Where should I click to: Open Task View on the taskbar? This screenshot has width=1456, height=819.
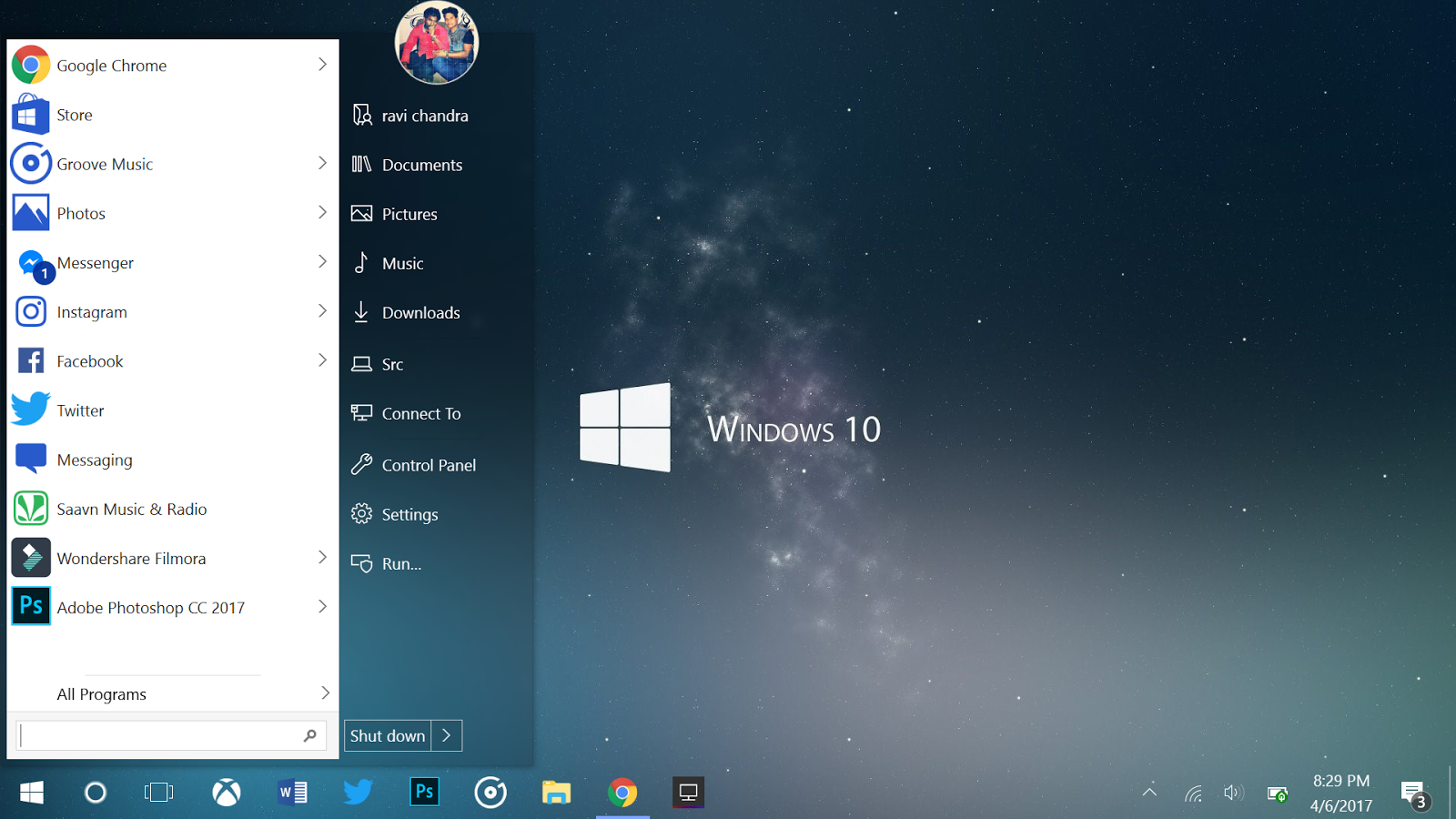pyautogui.click(x=159, y=793)
